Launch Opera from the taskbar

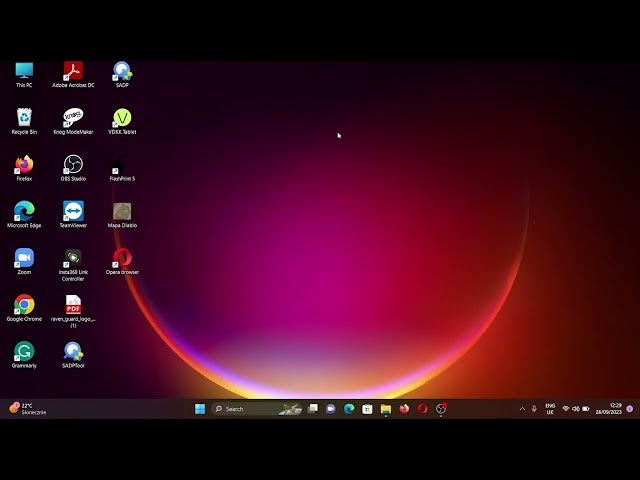point(422,409)
